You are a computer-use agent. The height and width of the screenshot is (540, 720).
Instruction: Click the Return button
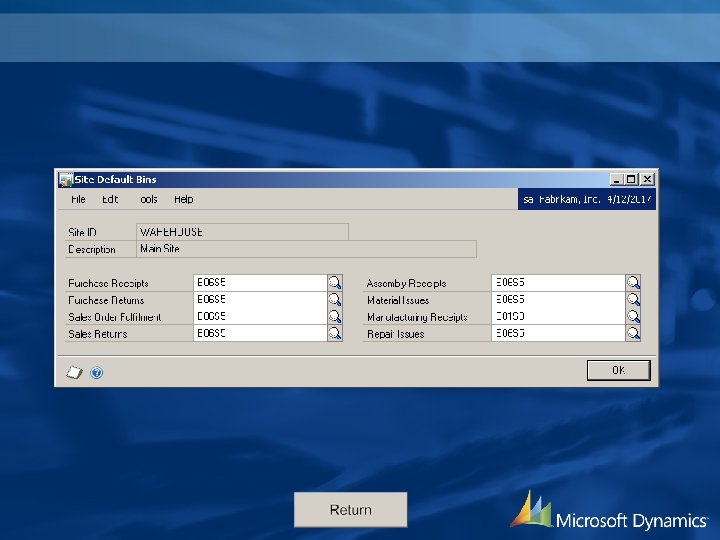350,510
